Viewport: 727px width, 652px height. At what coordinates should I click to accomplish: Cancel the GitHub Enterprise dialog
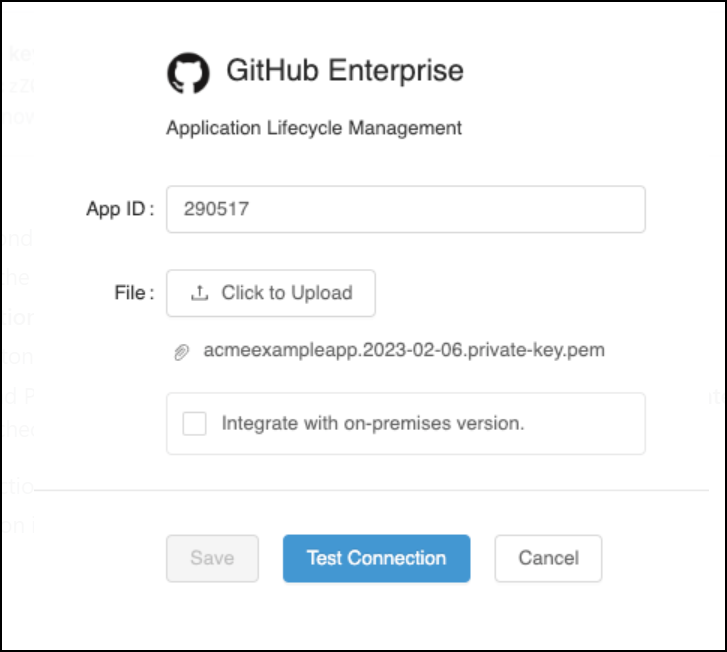click(548, 558)
